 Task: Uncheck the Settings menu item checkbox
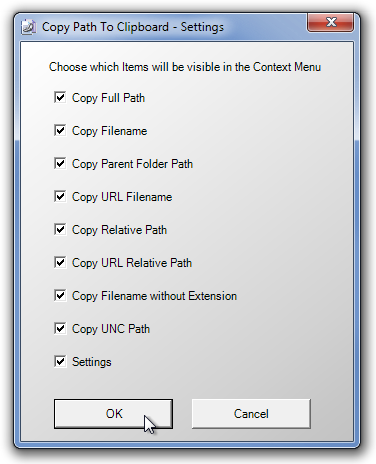60,361
